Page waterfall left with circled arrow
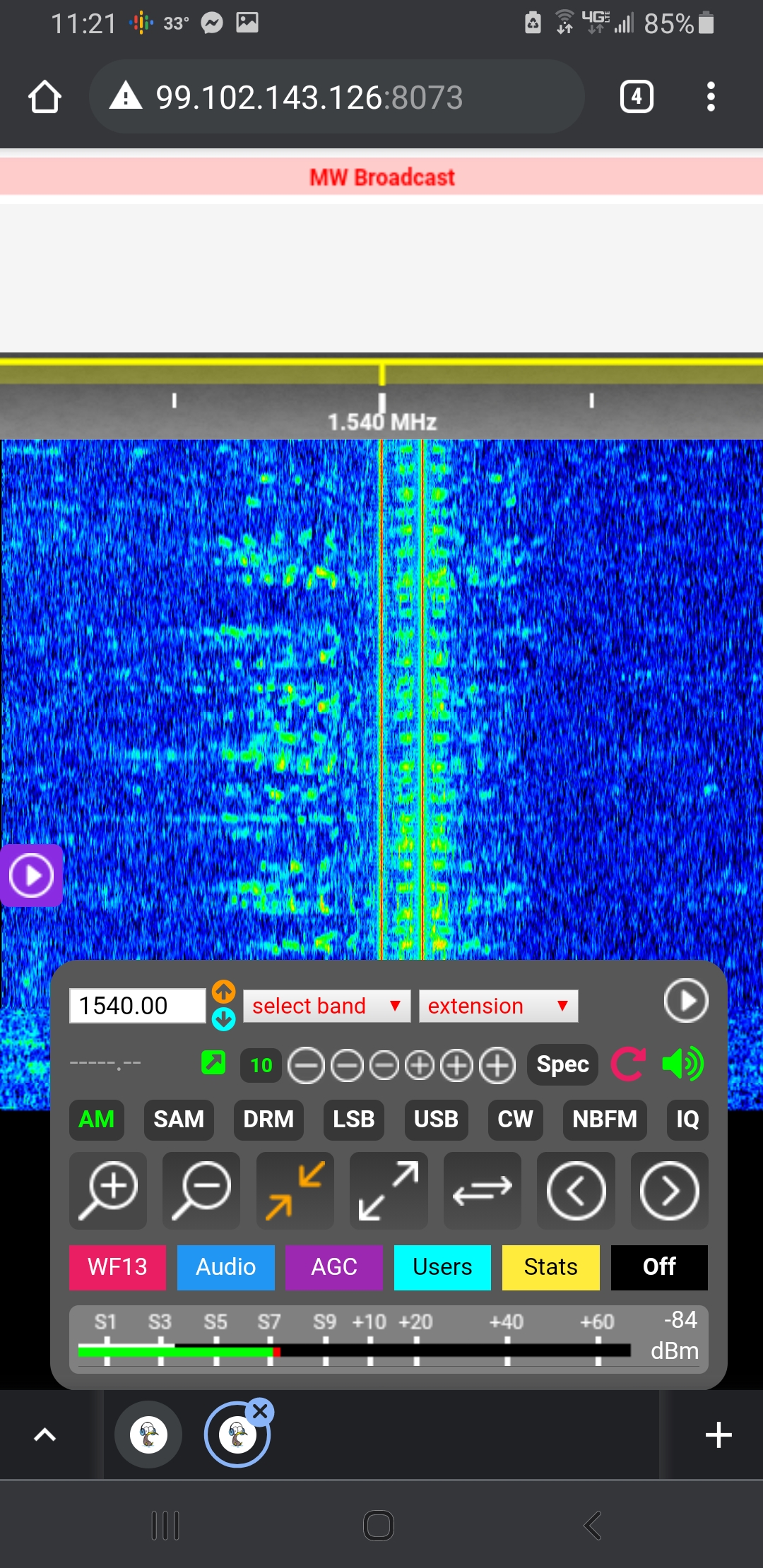This screenshot has width=763, height=1568. point(576,1190)
